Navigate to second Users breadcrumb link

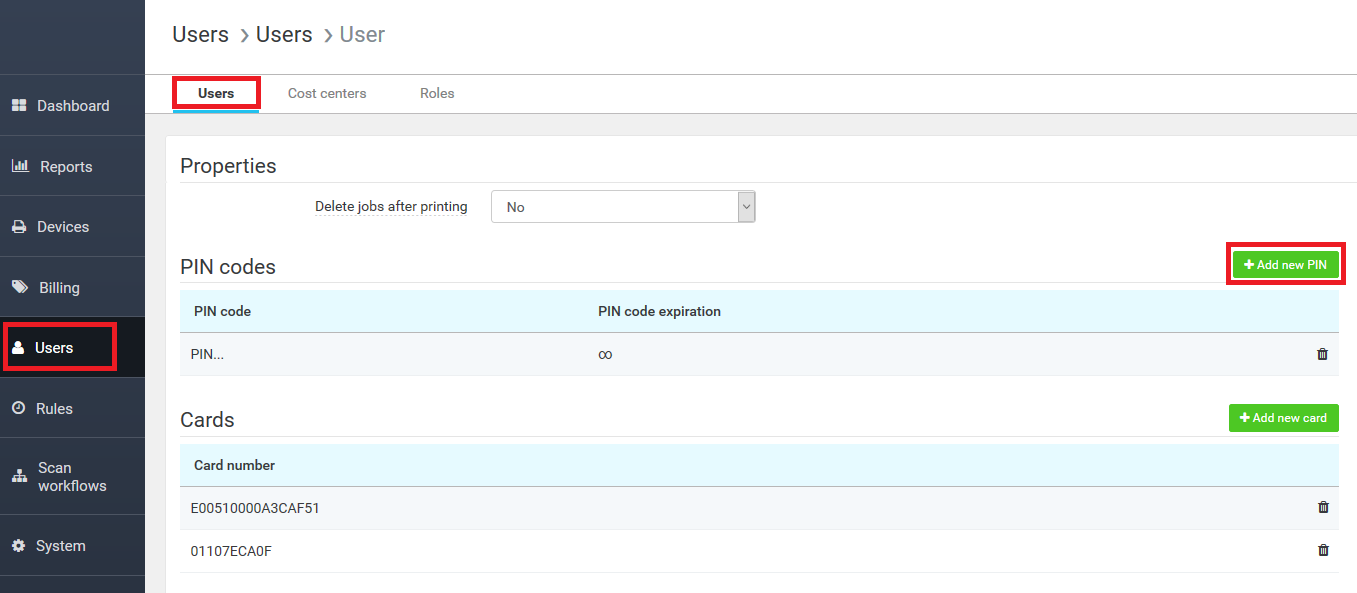(284, 35)
